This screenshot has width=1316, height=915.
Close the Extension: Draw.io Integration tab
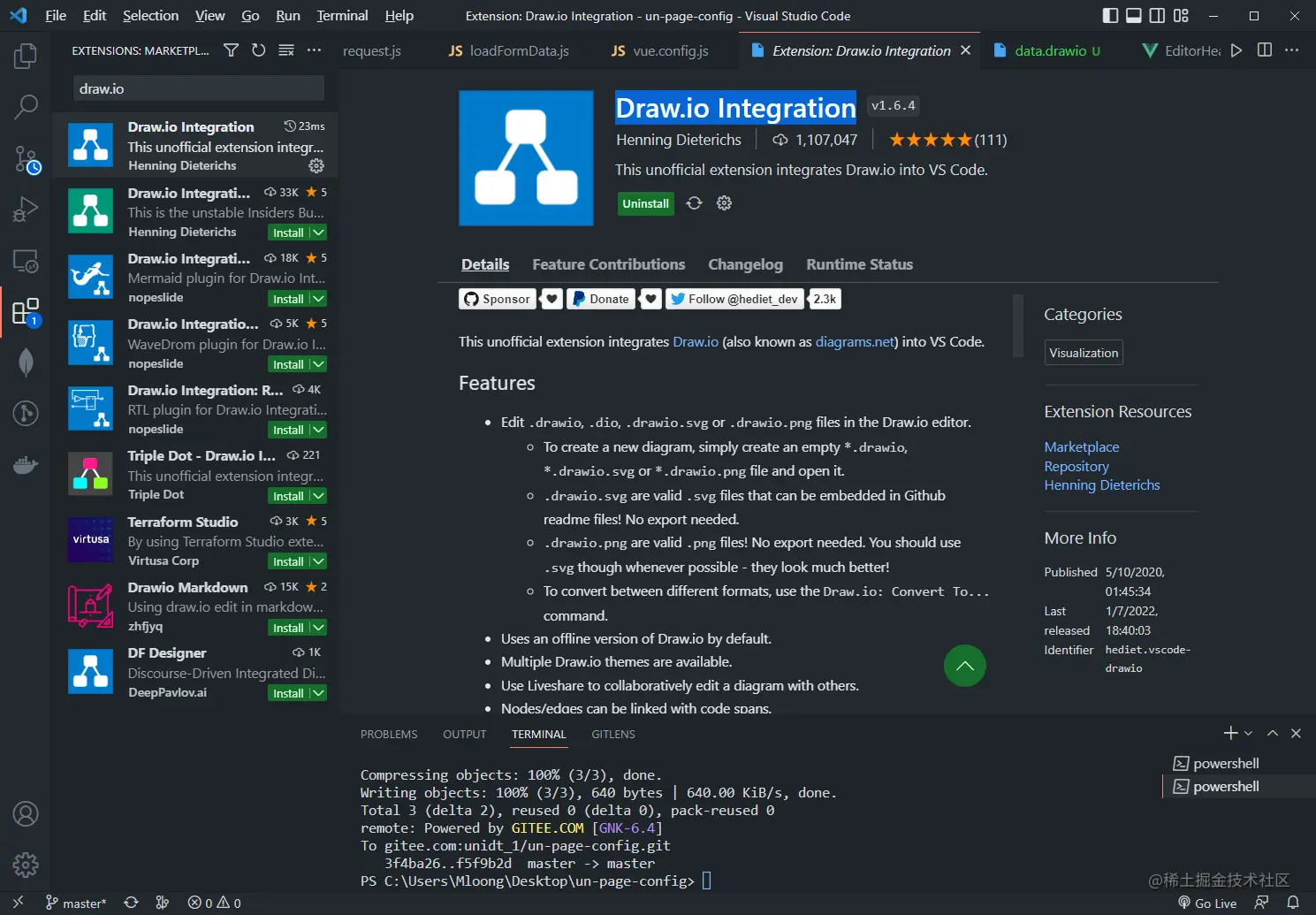[x=966, y=50]
